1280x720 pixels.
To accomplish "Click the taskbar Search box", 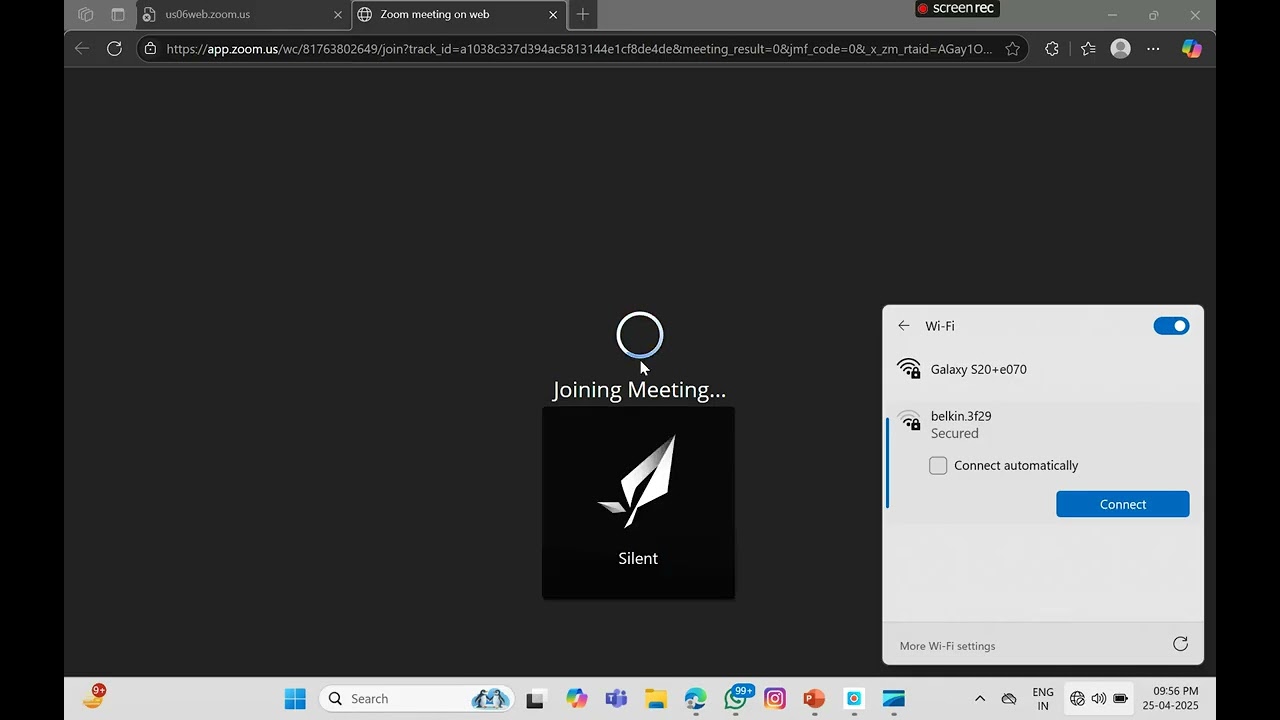I will pos(416,699).
